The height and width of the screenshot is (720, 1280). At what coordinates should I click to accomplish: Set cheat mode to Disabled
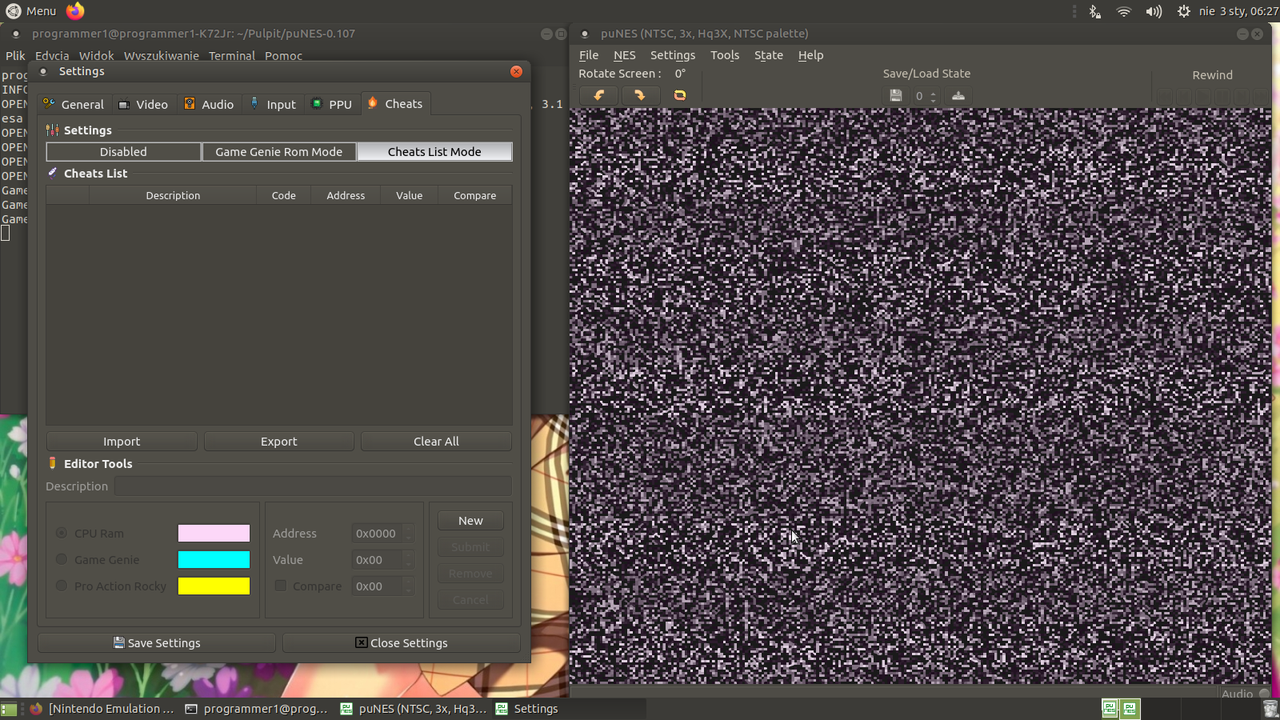point(123,152)
